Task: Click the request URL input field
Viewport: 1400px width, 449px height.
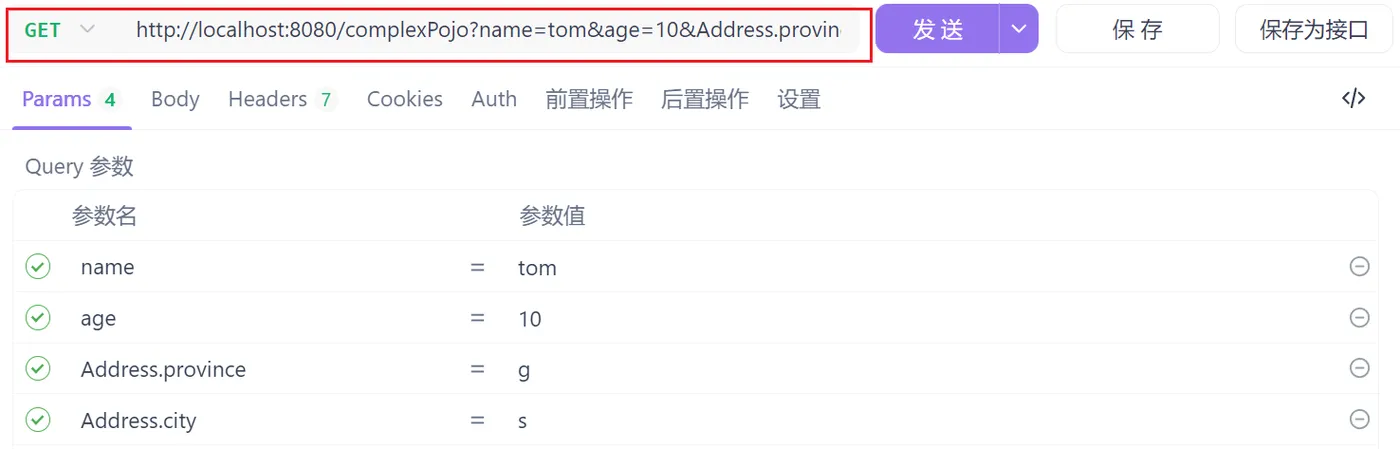Action: click(x=488, y=30)
